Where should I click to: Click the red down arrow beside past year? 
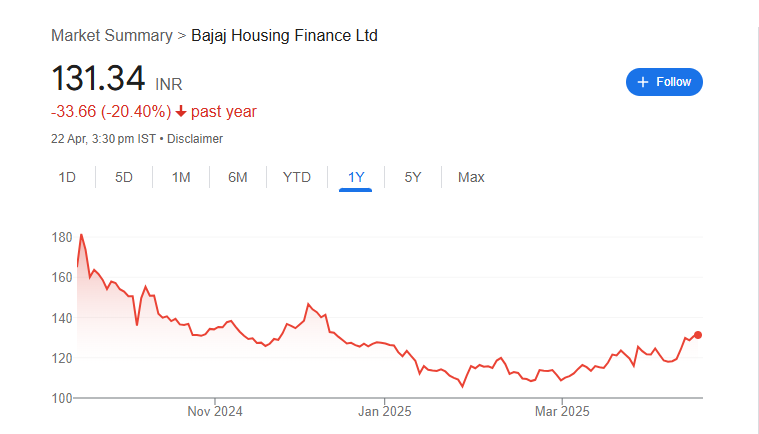pyautogui.click(x=181, y=111)
